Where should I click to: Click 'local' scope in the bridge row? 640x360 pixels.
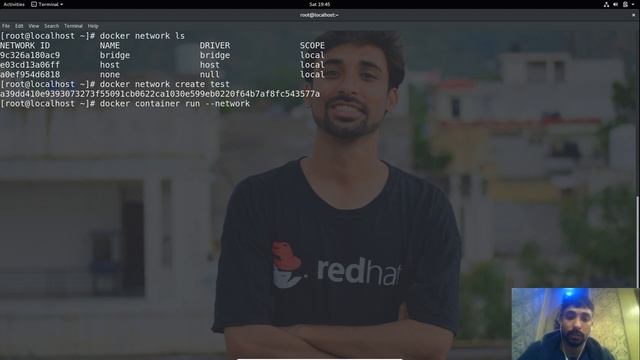pyautogui.click(x=312, y=55)
